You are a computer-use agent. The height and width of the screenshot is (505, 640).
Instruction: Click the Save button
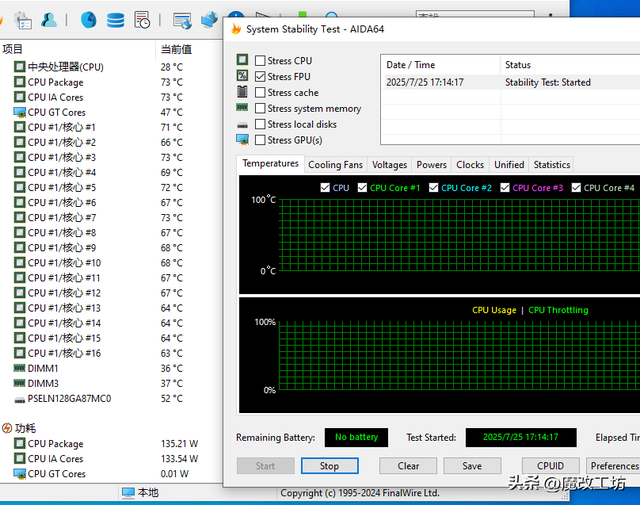[x=472, y=466]
